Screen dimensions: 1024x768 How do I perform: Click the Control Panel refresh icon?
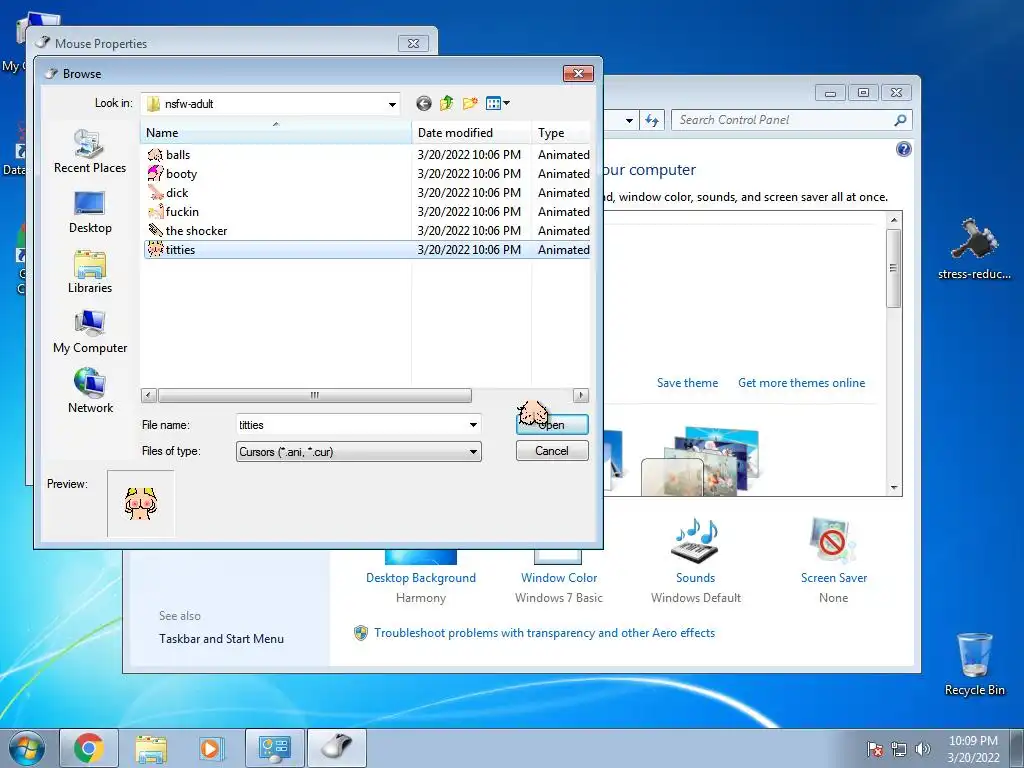[652, 120]
